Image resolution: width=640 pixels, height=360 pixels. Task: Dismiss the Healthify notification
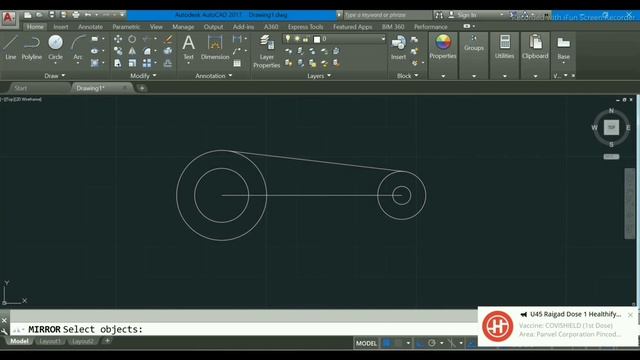(x=630, y=315)
